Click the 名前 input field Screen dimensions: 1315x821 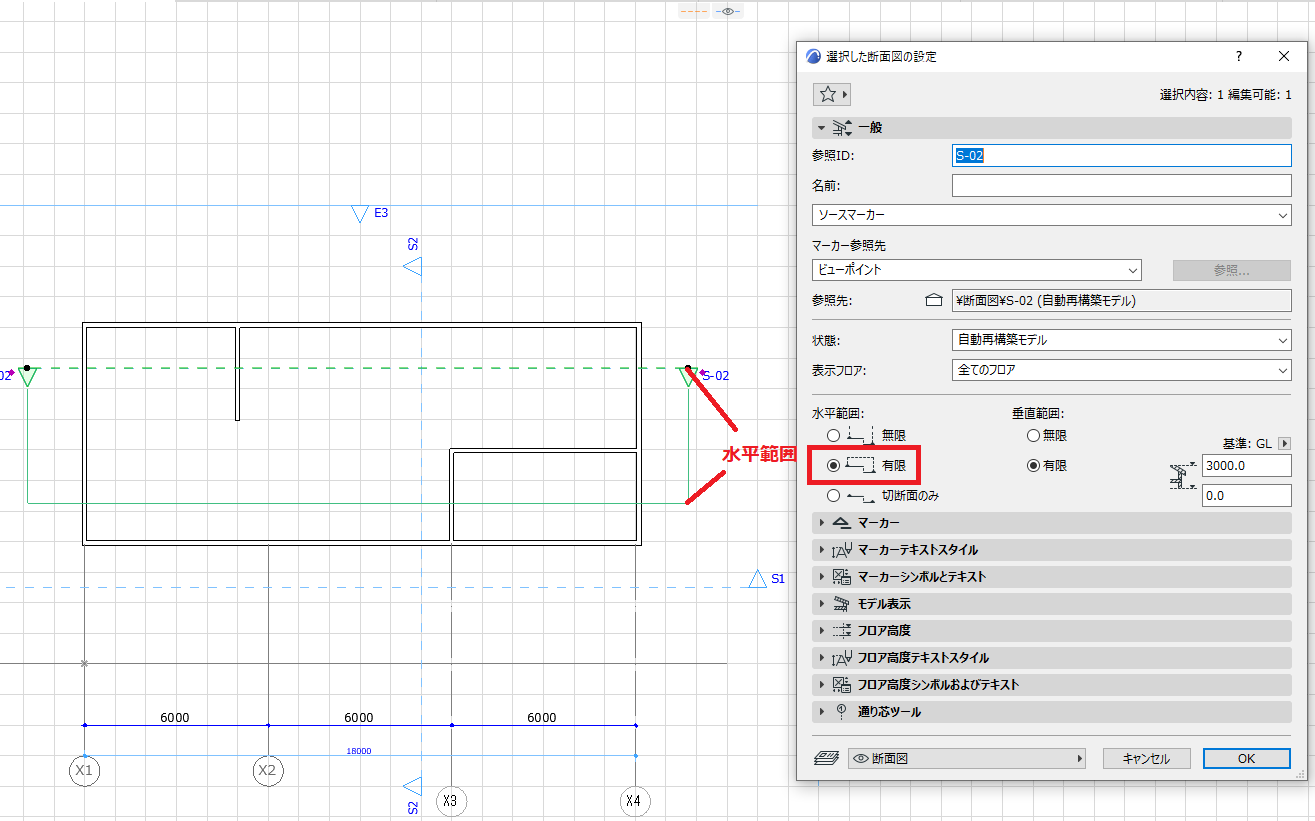1122,186
